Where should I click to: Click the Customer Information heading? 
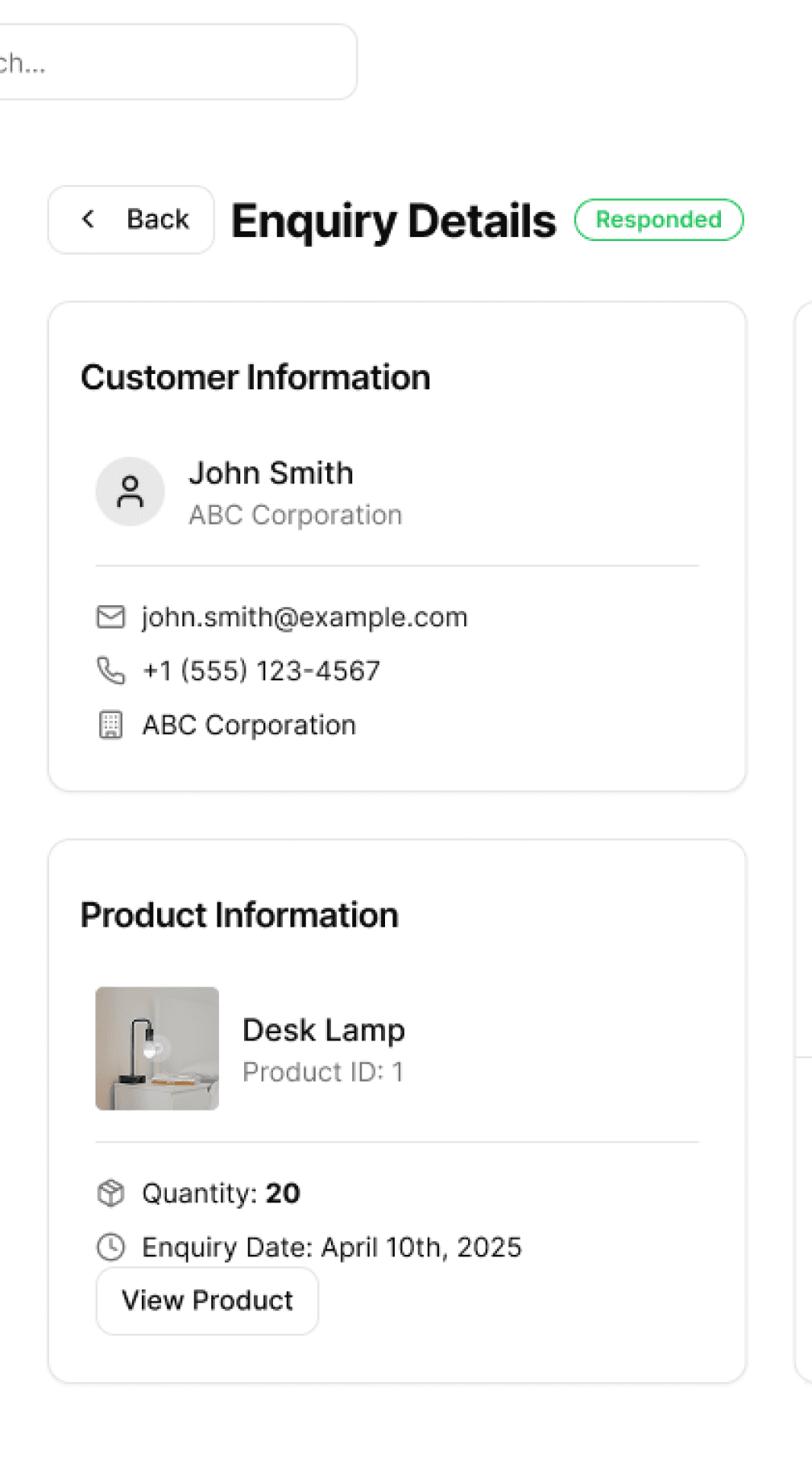tap(255, 378)
